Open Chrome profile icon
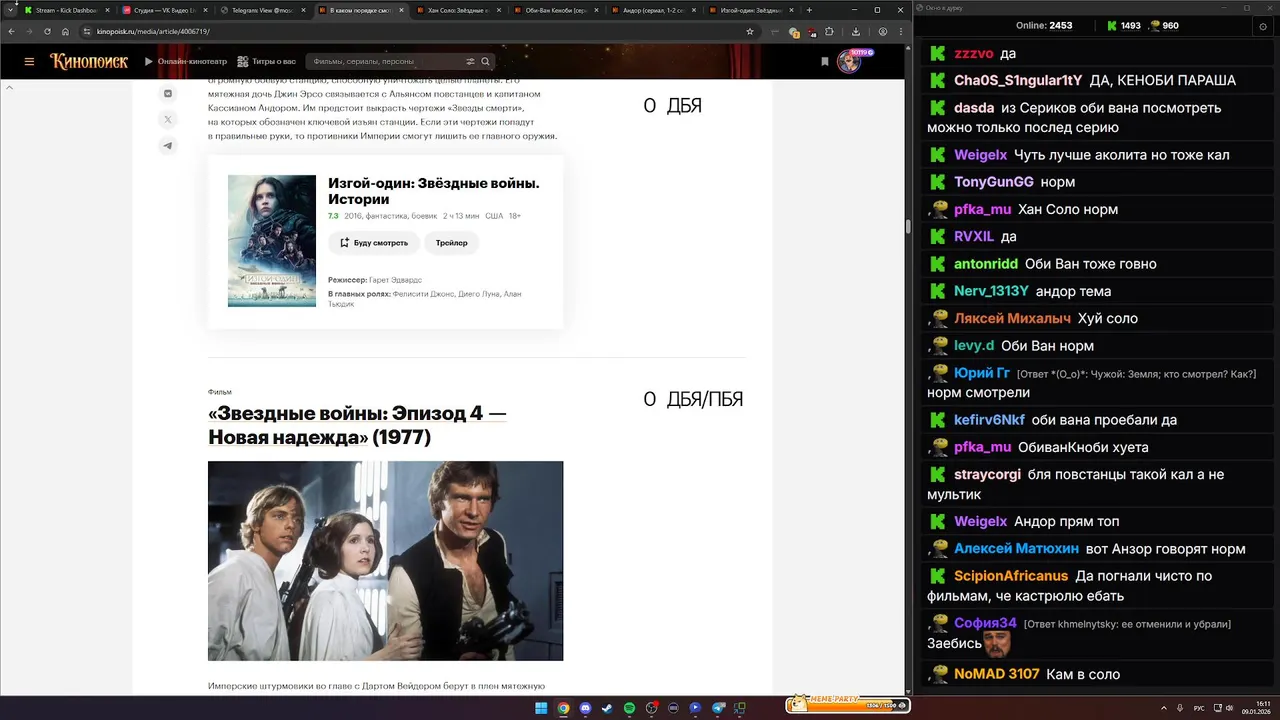 point(882,31)
